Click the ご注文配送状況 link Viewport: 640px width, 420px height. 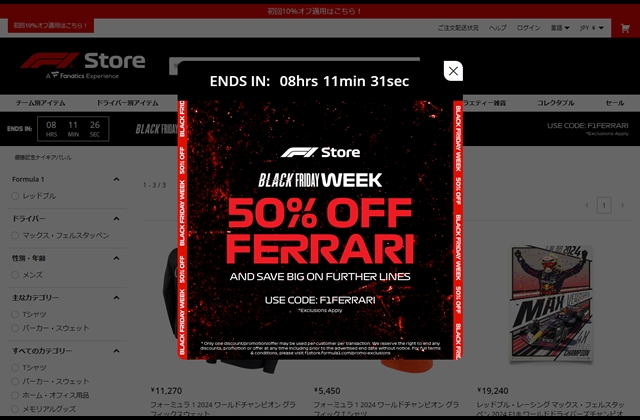[458, 28]
